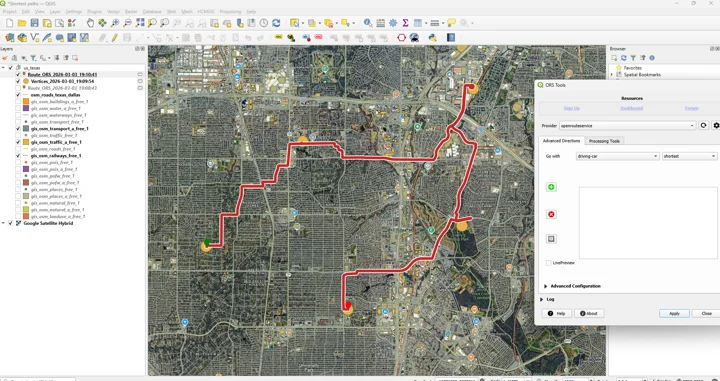Hide the gis_osm_railways_free_1 layer

pos(18,156)
